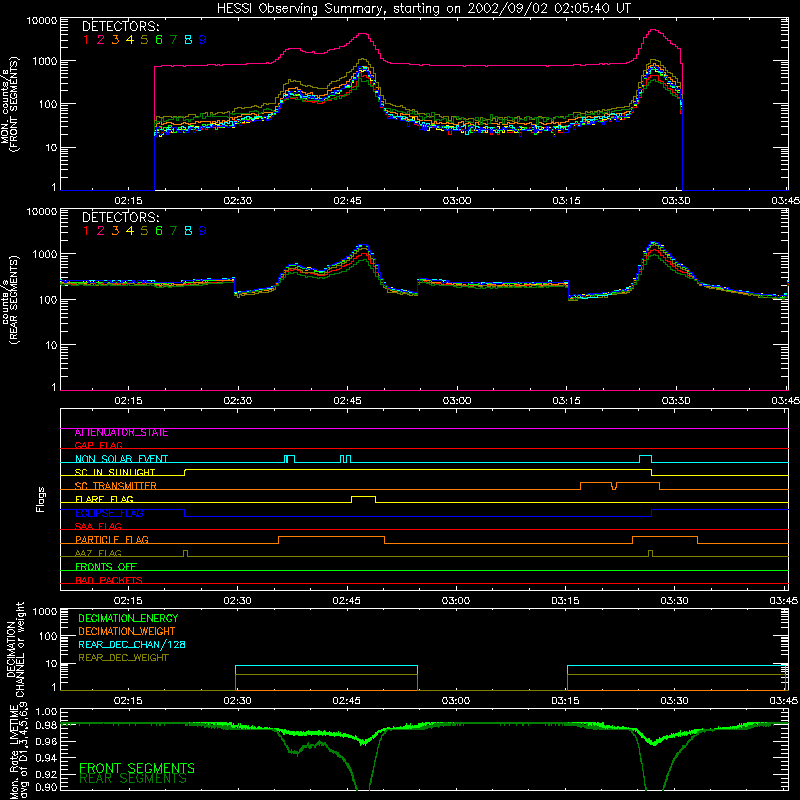This screenshot has width=800, height=800.
Task: Select the DETECTORS: legend heading in the front segments panel
Action: 120,26
